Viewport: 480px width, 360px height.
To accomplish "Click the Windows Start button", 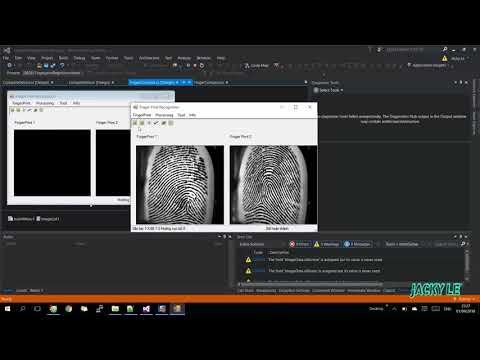I will (7, 309).
